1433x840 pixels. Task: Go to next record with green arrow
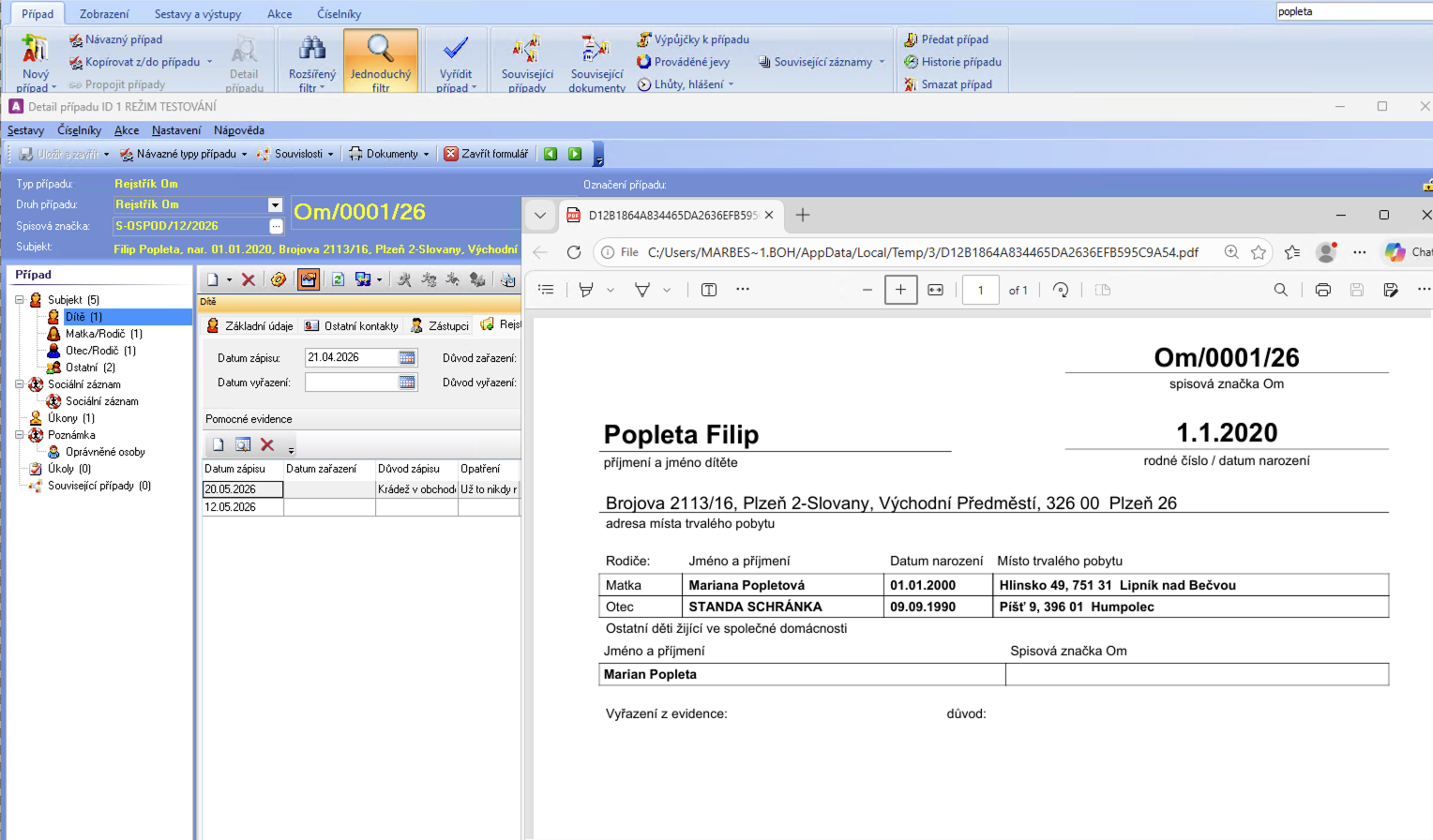(575, 154)
